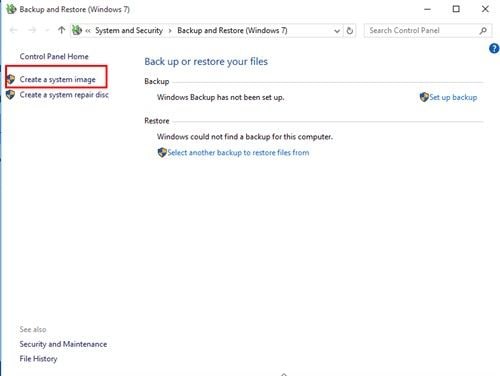The height and width of the screenshot is (376, 500).
Task: Expand the breadcrumb double-chevron overflow
Action: (88, 31)
